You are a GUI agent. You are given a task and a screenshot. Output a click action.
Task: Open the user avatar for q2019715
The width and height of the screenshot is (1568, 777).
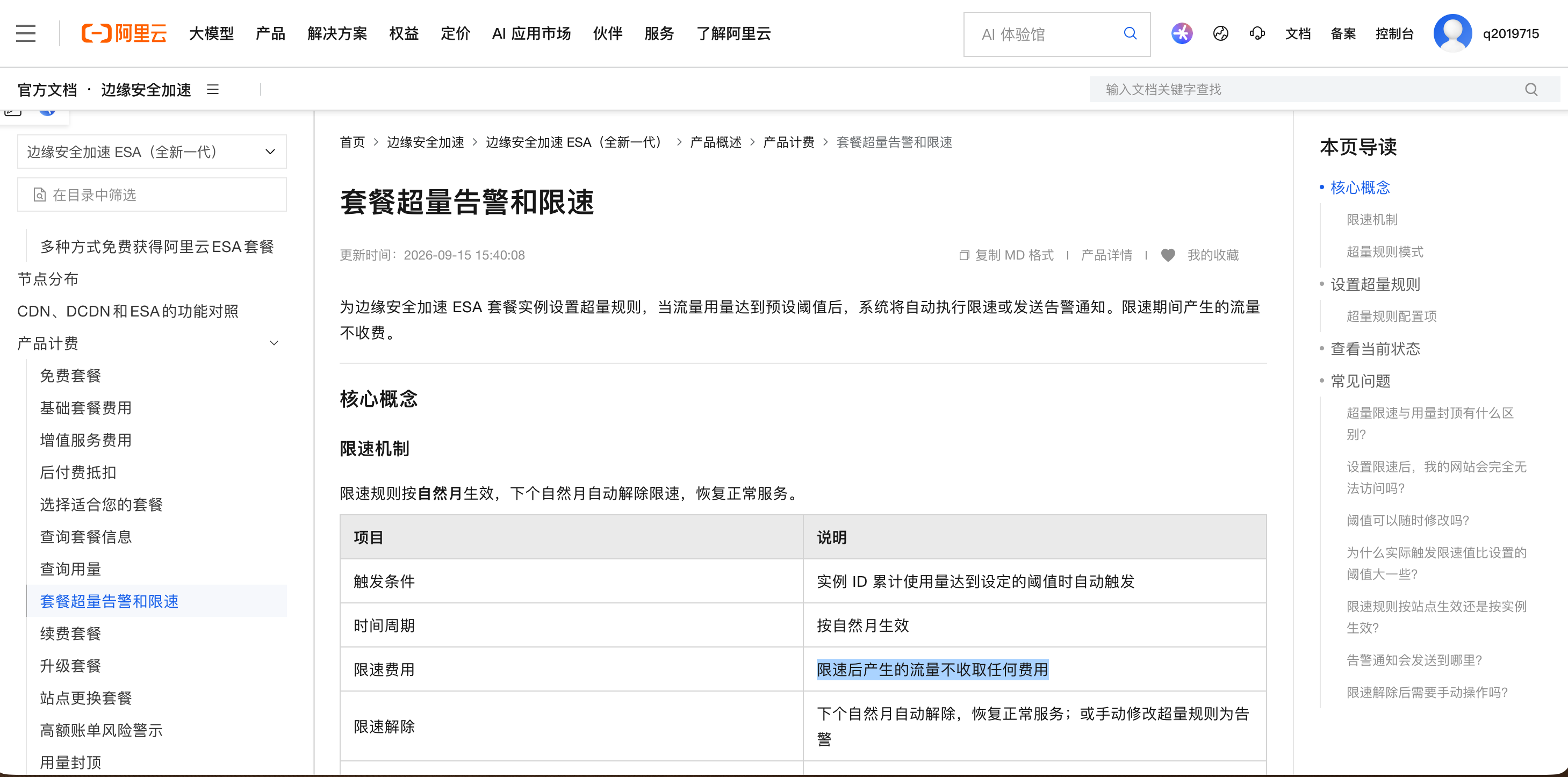(x=1452, y=33)
